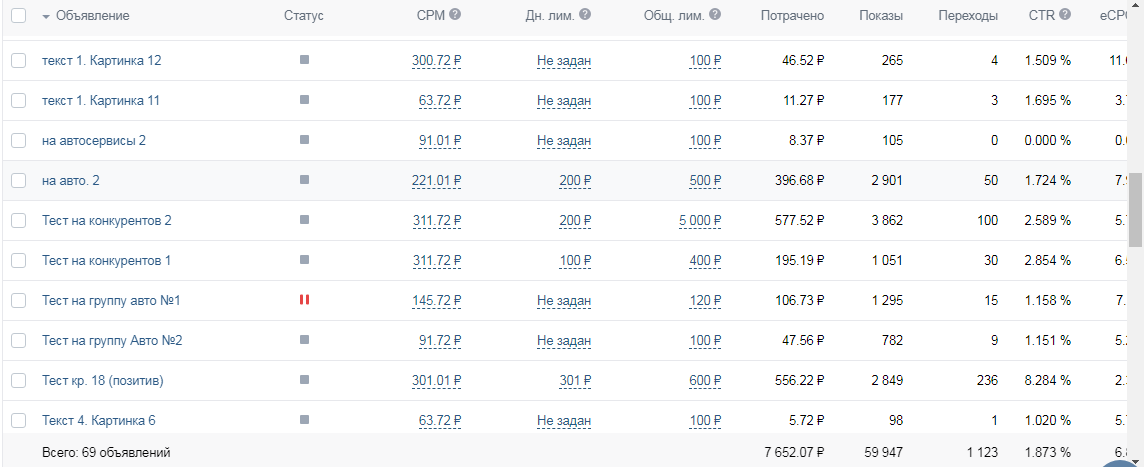Edit total limit 5 000 ₽ of Тест на конкурентов 2
This screenshot has width=1144, height=467.
point(700,220)
